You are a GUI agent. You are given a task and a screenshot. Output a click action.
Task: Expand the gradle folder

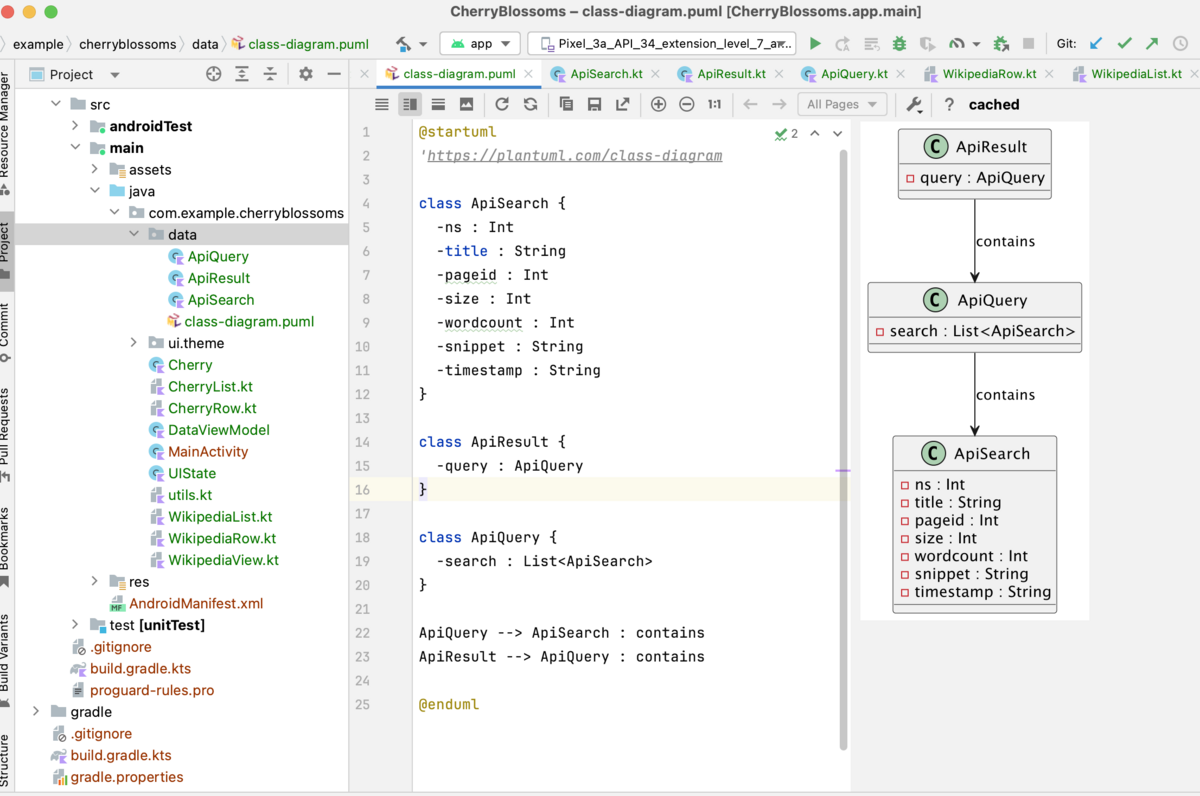36,711
